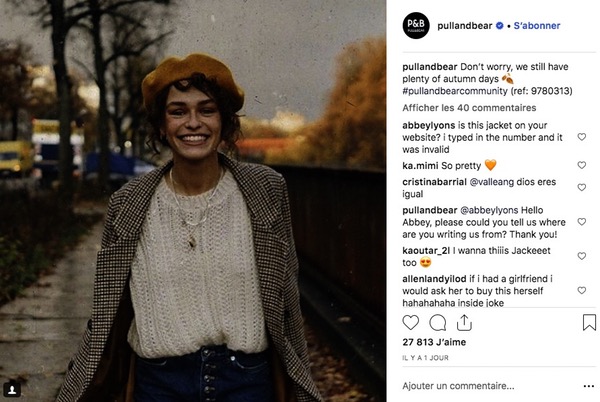This screenshot has height=402, width=600.
Task: Click the S'abonner follow button
Action: coord(536,25)
